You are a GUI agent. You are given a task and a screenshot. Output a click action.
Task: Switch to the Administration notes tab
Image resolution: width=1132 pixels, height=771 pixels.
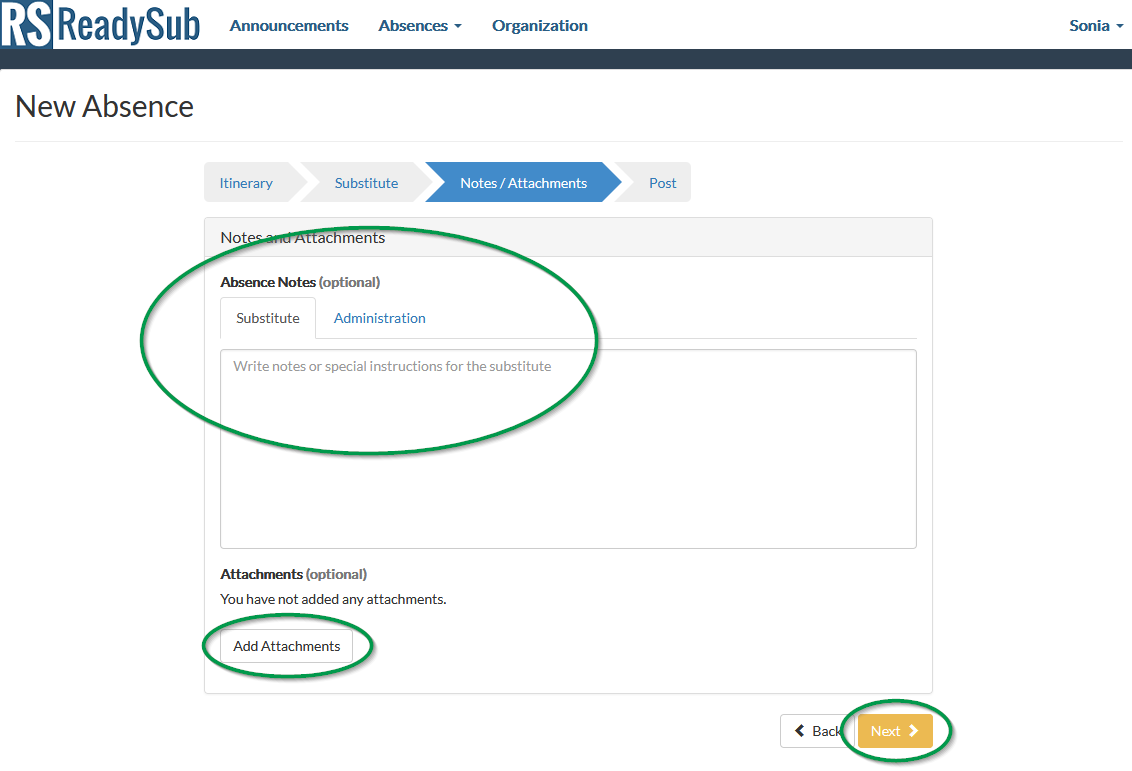[379, 317]
